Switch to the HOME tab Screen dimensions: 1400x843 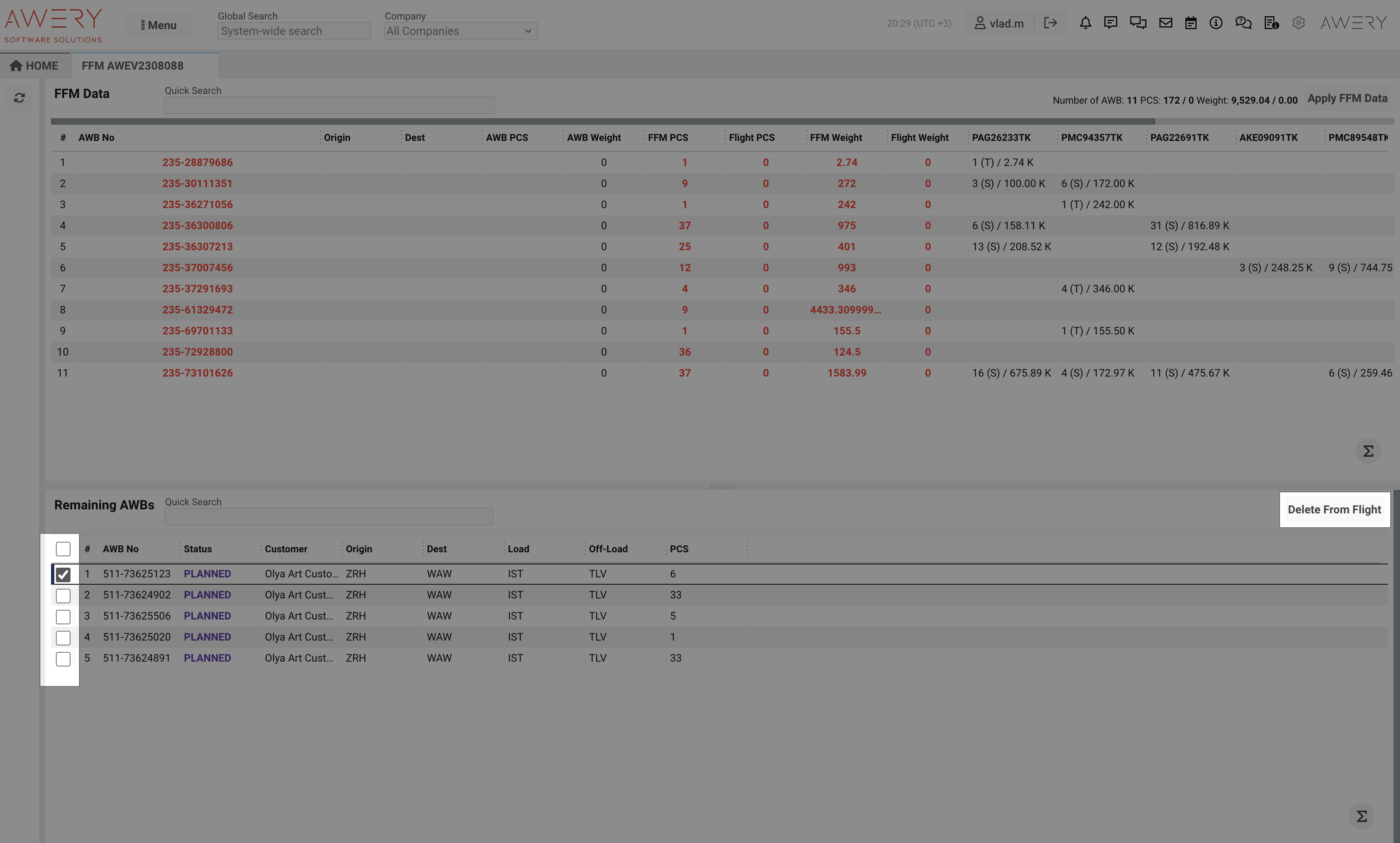pyautogui.click(x=35, y=66)
